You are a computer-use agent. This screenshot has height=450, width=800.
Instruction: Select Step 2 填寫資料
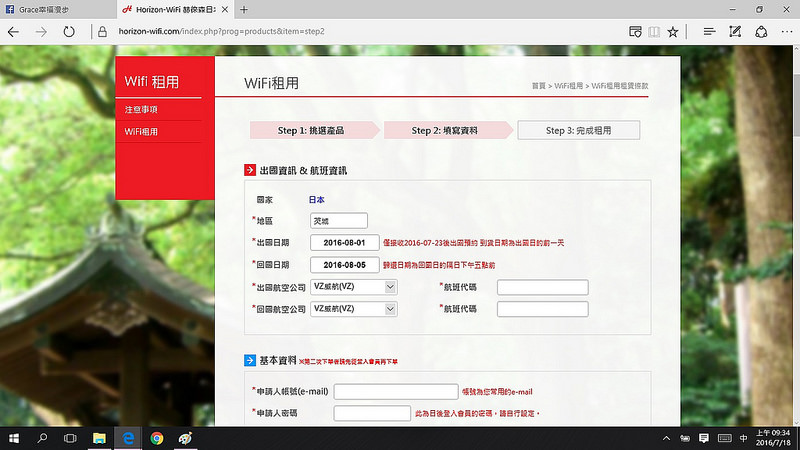tap(448, 131)
